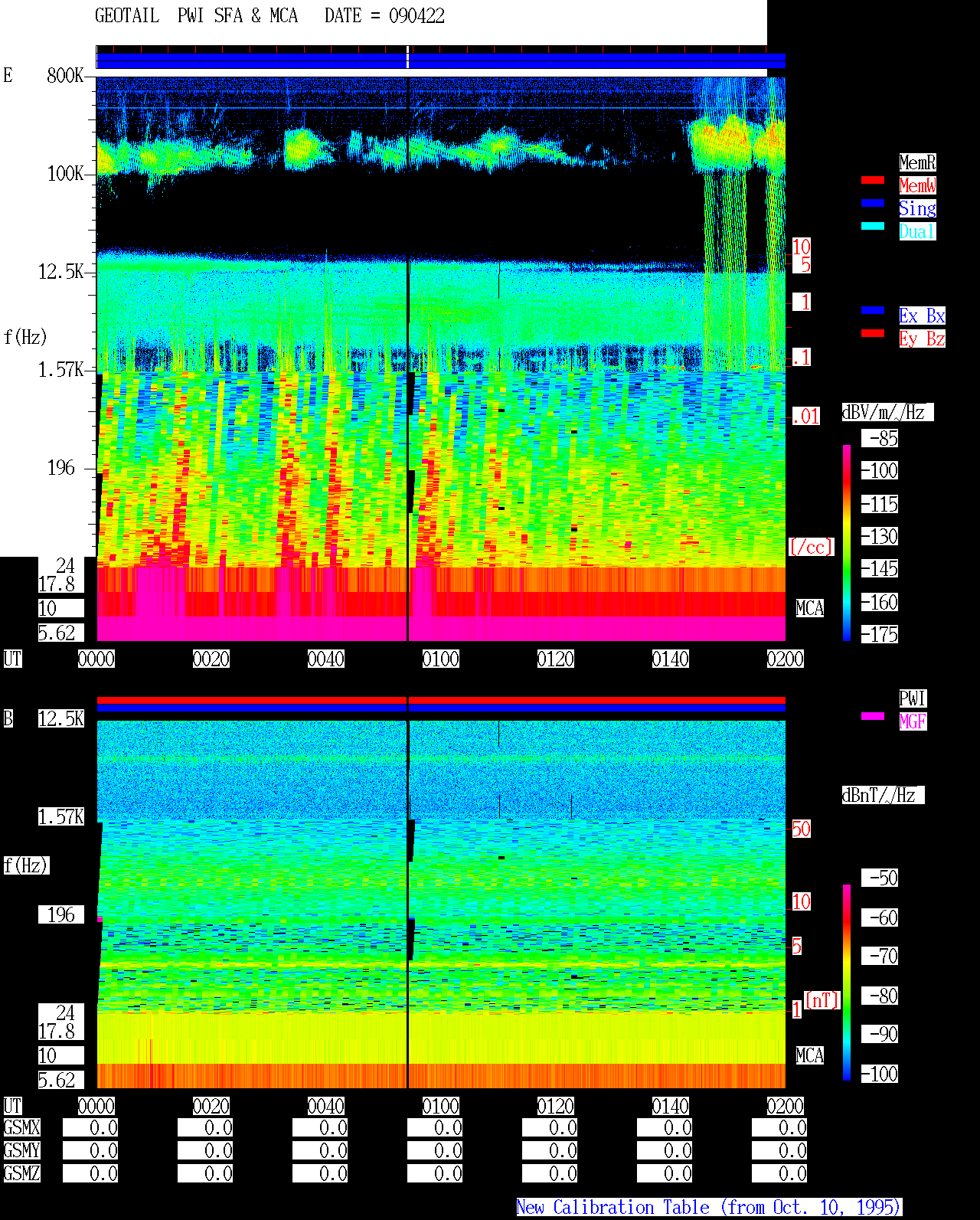Image resolution: width=980 pixels, height=1220 pixels.
Task: Click the 0100 UT label under E plot
Action: (441, 659)
